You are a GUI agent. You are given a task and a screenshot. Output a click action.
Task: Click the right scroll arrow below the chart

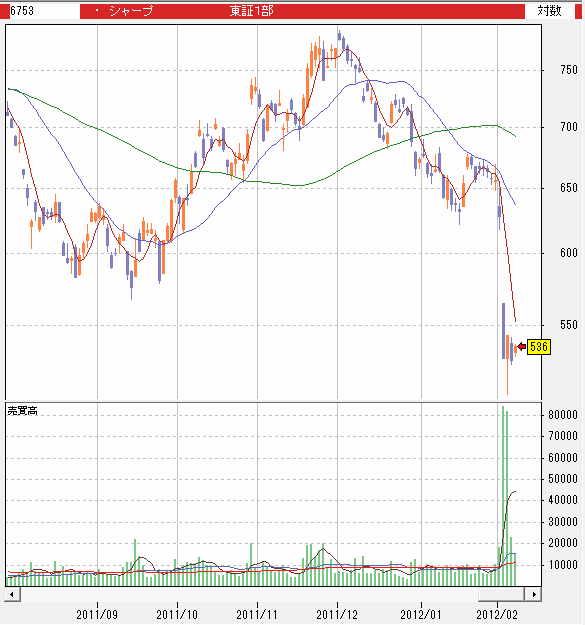(533, 594)
